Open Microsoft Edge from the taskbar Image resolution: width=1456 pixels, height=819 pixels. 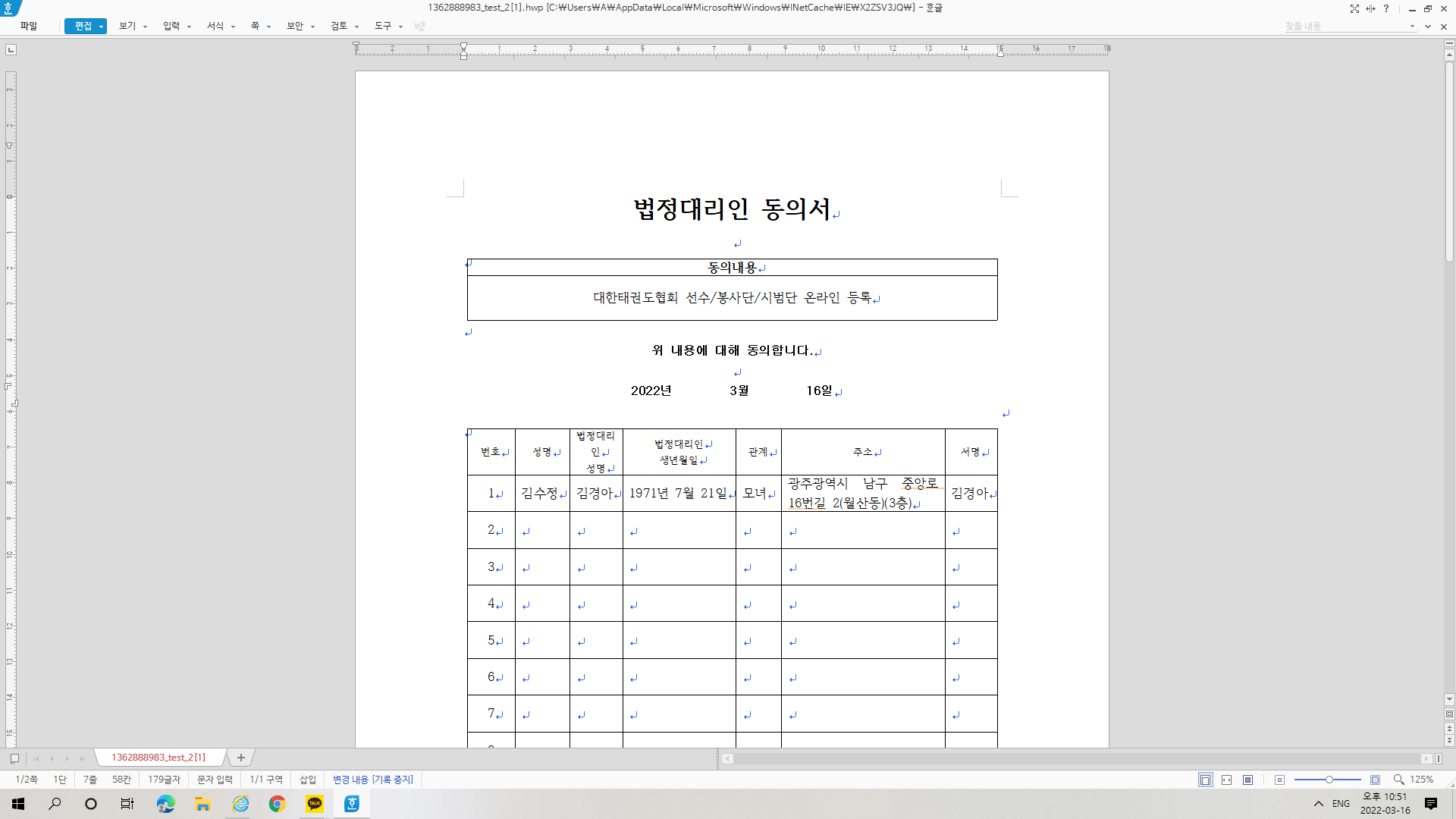point(165,804)
